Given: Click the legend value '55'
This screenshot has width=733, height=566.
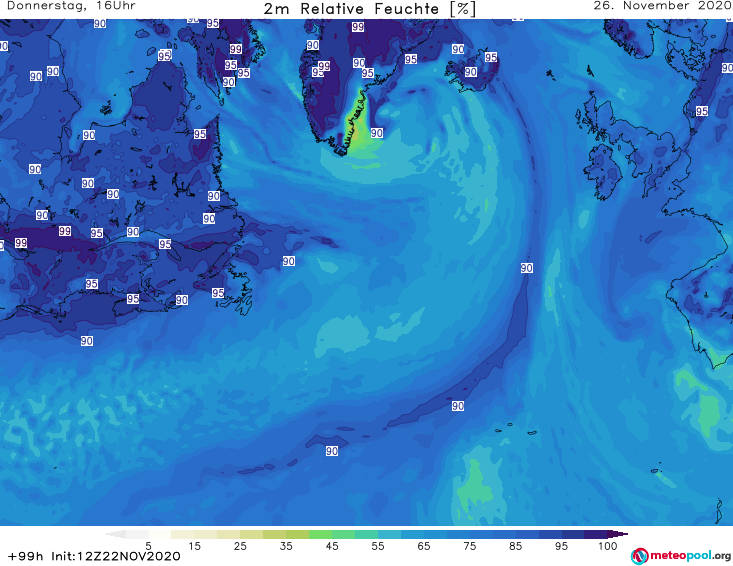Looking at the screenshot, I should [377, 545].
